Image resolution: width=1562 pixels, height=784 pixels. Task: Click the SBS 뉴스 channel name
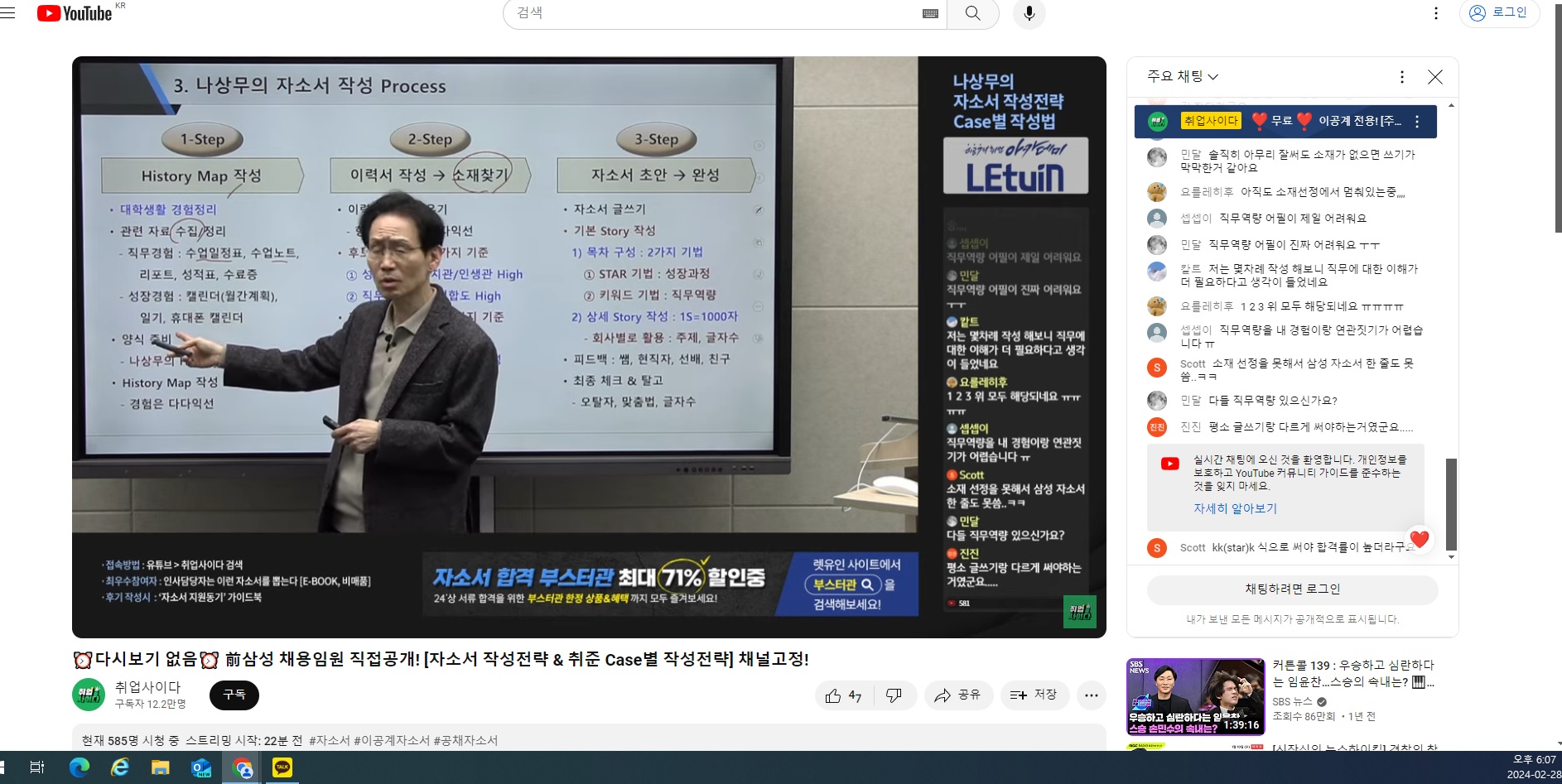point(1292,701)
